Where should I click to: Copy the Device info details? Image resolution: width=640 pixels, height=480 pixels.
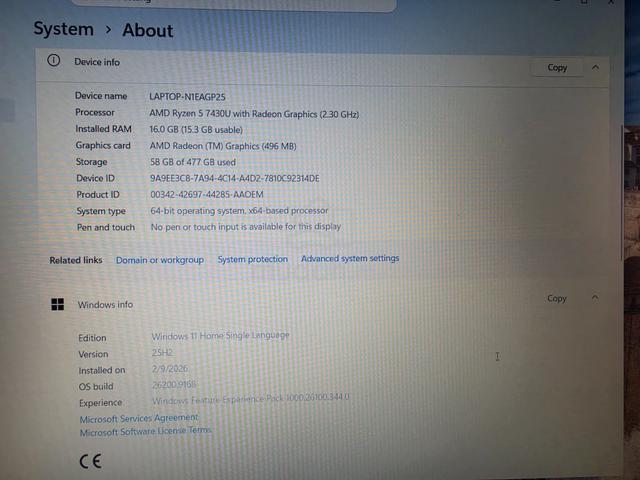(557, 67)
